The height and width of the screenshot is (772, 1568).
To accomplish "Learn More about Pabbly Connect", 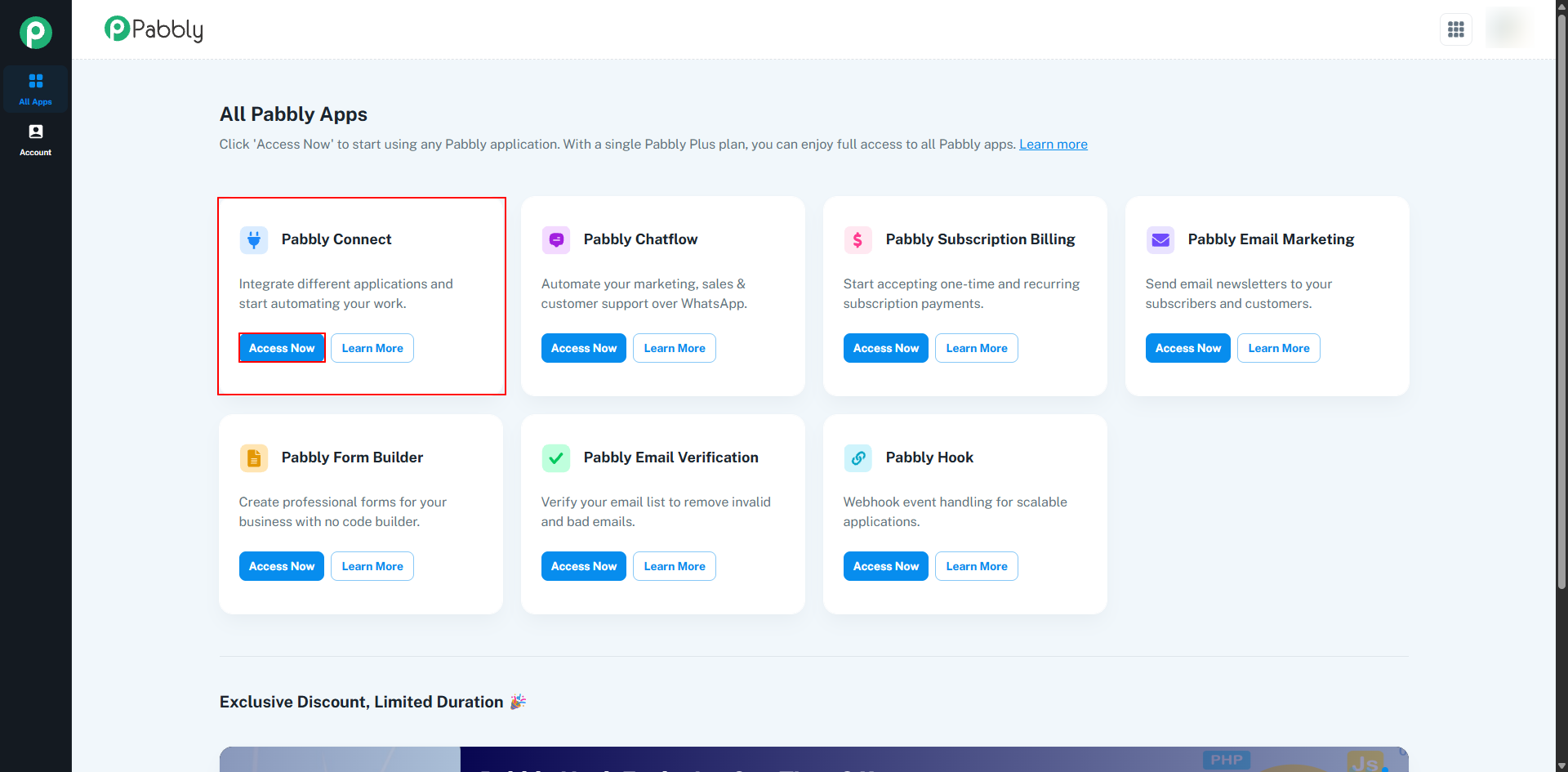I will (x=372, y=348).
